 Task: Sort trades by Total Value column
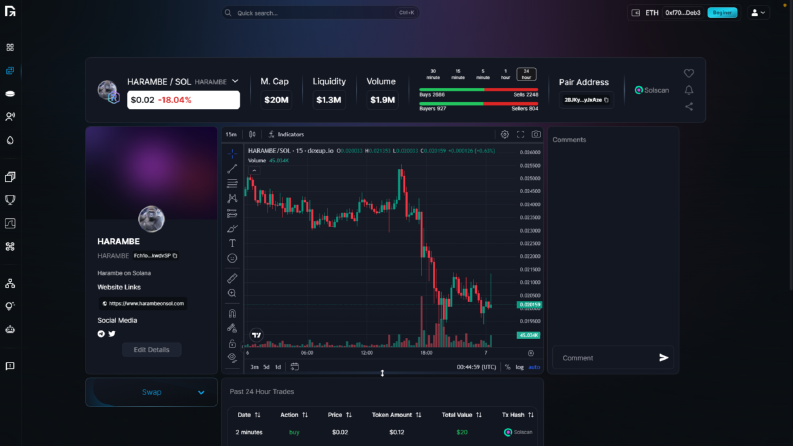tap(461, 415)
